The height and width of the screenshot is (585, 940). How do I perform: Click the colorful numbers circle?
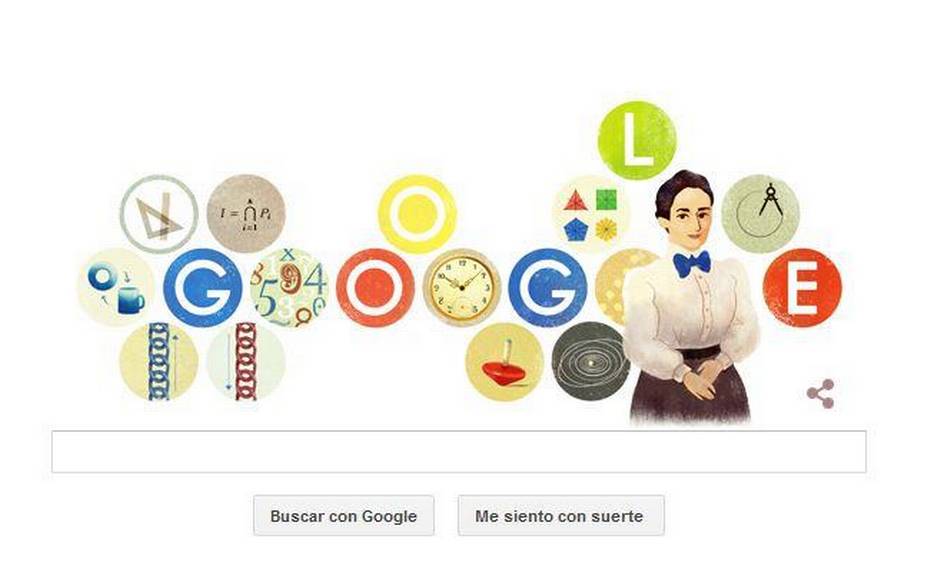(x=290, y=288)
